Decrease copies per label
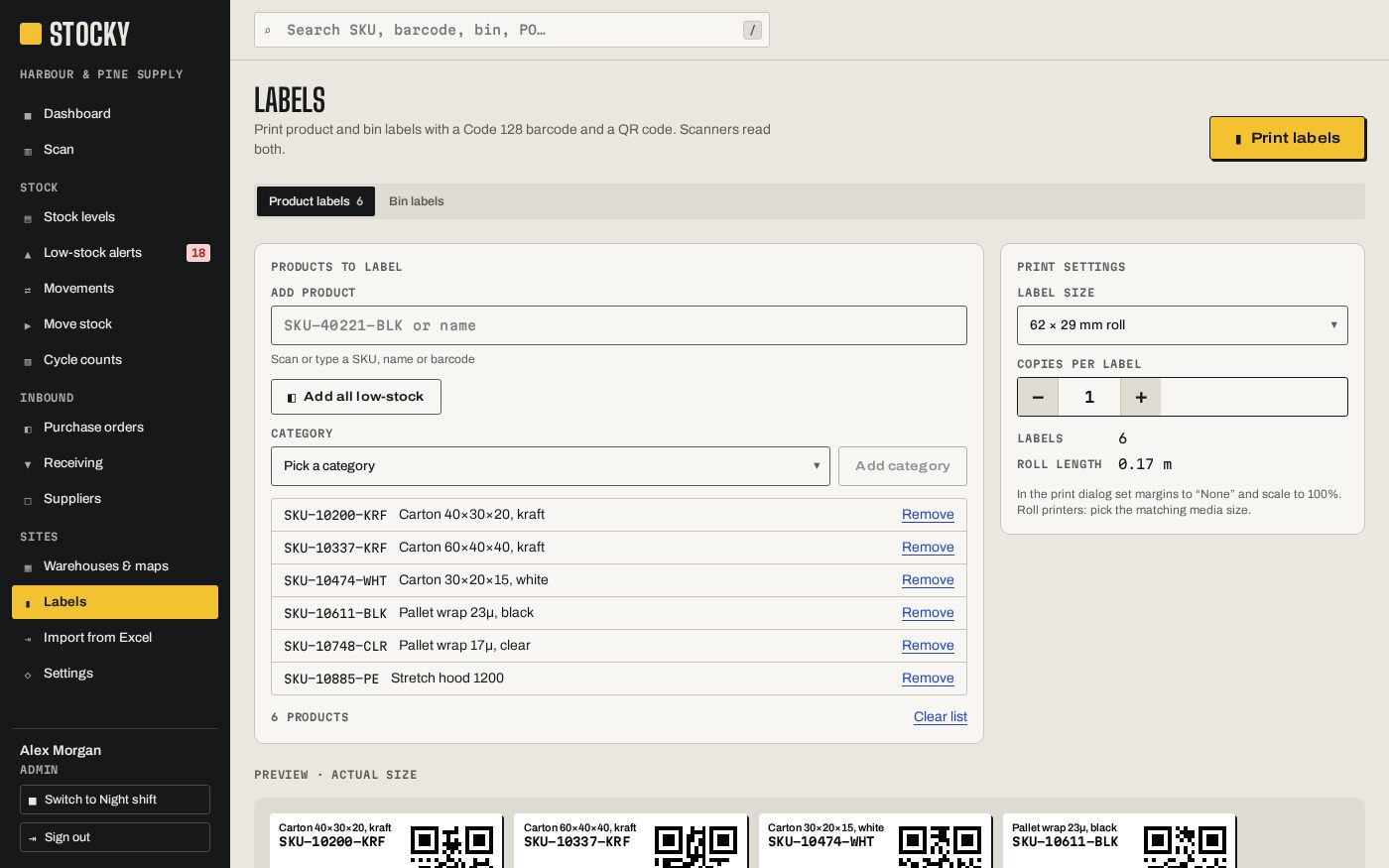This screenshot has width=1389, height=868. click(x=1038, y=397)
